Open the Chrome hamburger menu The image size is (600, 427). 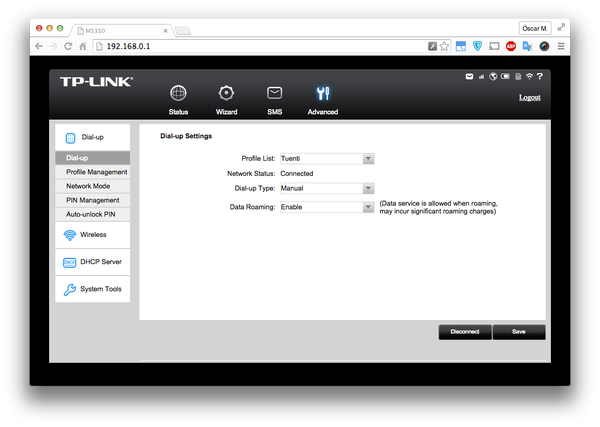pyautogui.click(x=561, y=46)
